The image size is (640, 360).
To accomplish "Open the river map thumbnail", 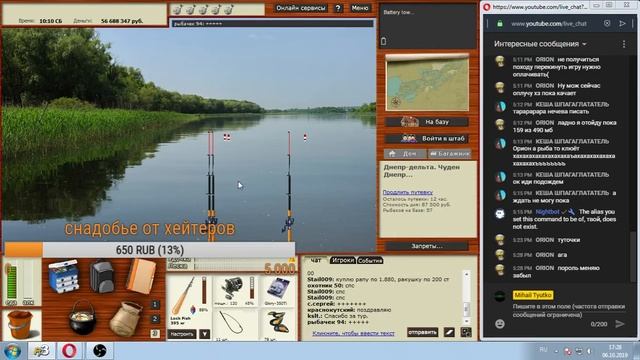I will click(x=427, y=83).
